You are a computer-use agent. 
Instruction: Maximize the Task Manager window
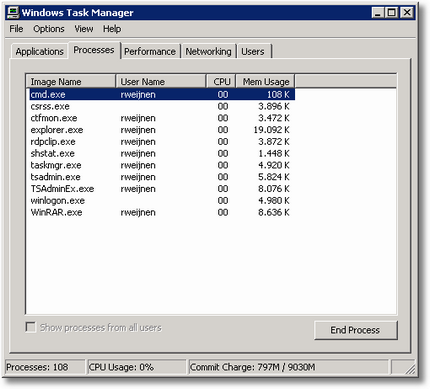click(392, 13)
